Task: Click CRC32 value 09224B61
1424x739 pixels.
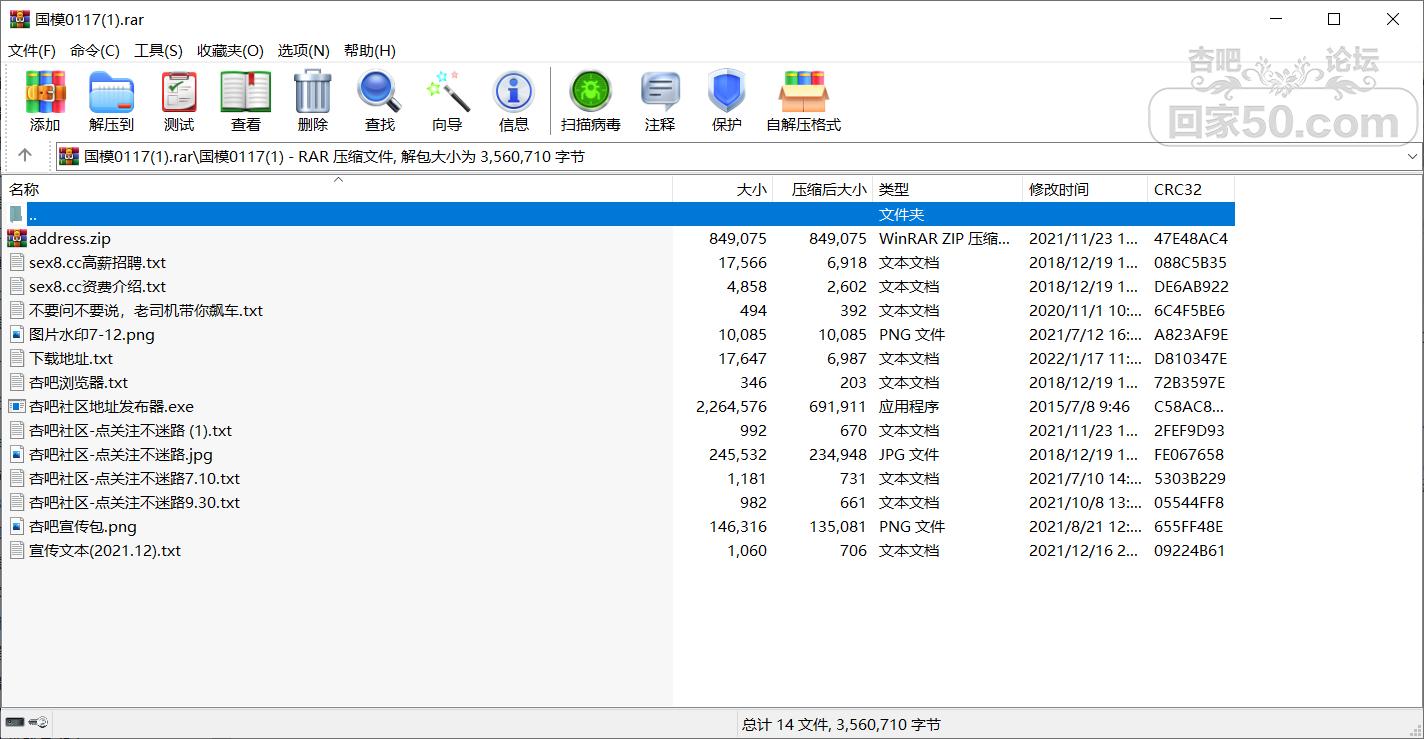Action: tap(1189, 550)
